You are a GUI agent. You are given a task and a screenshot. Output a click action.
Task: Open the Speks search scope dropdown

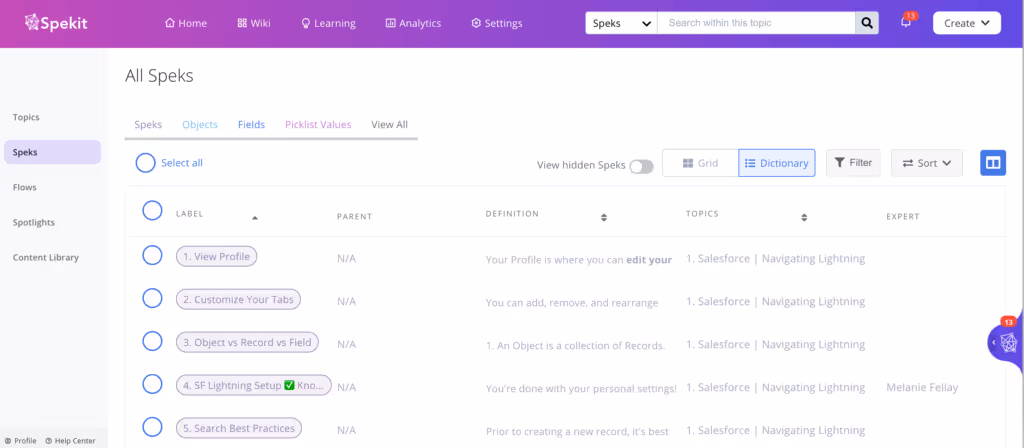tap(621, 23)
